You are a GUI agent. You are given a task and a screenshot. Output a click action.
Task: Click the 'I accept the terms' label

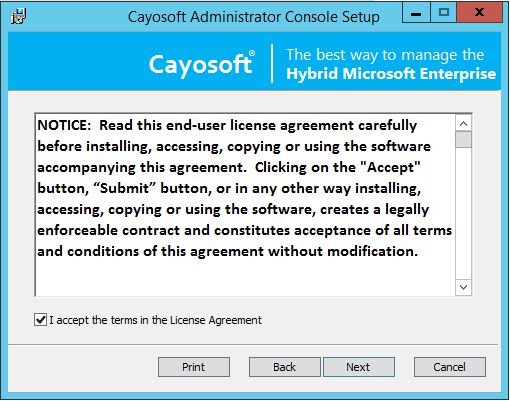[x=155, y=320]
